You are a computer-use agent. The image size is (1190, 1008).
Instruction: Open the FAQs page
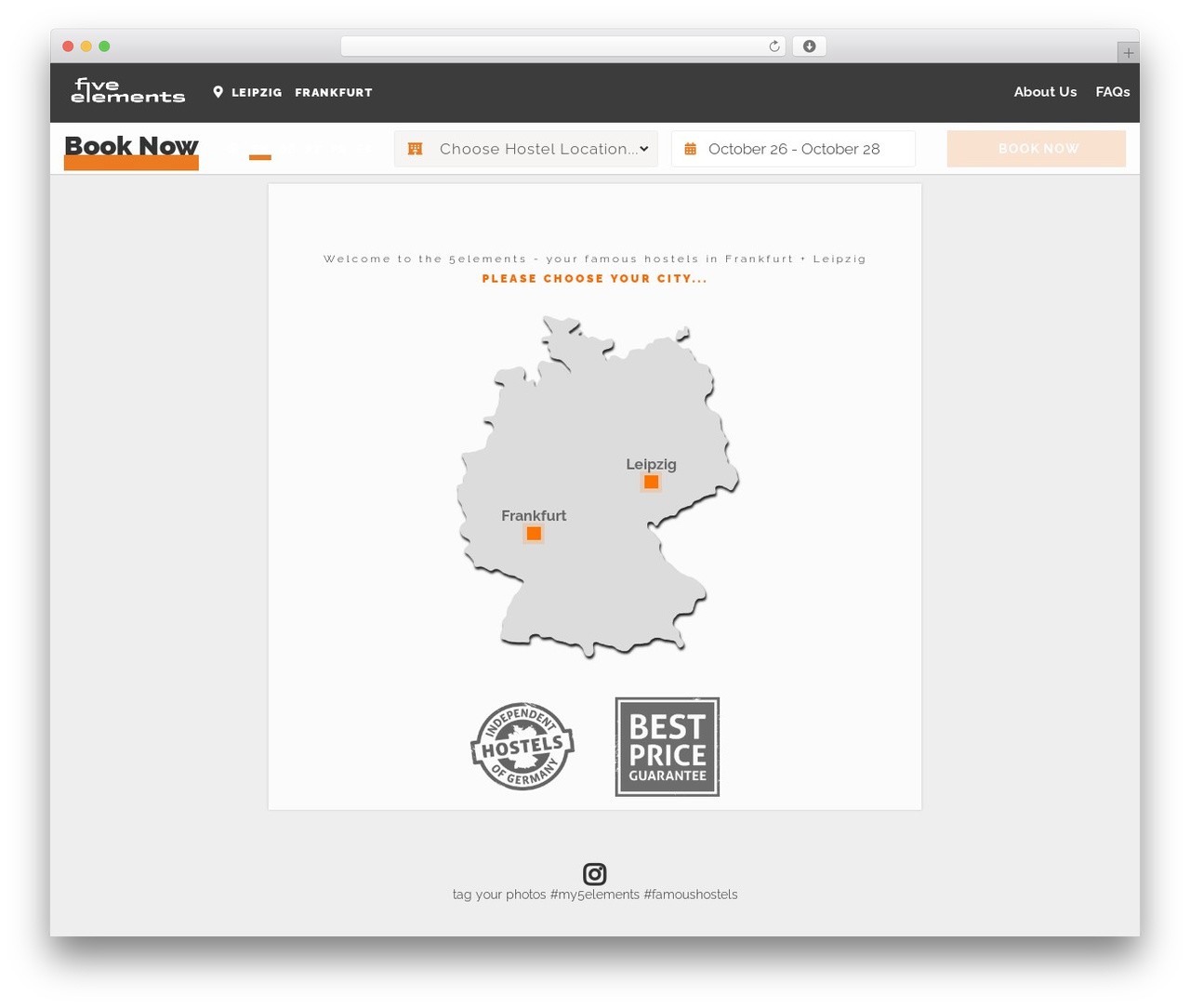(x=1113, y=92)
